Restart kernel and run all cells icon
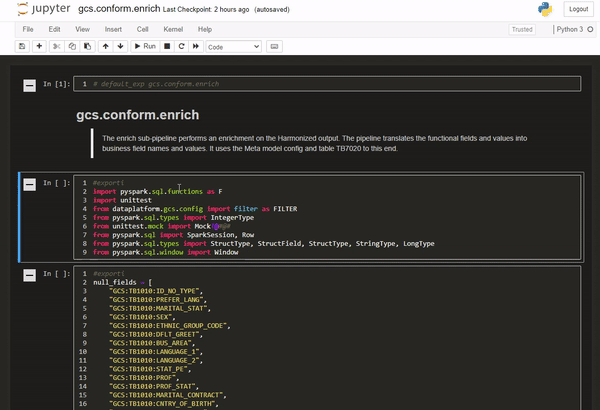 (x=196, y=46)
